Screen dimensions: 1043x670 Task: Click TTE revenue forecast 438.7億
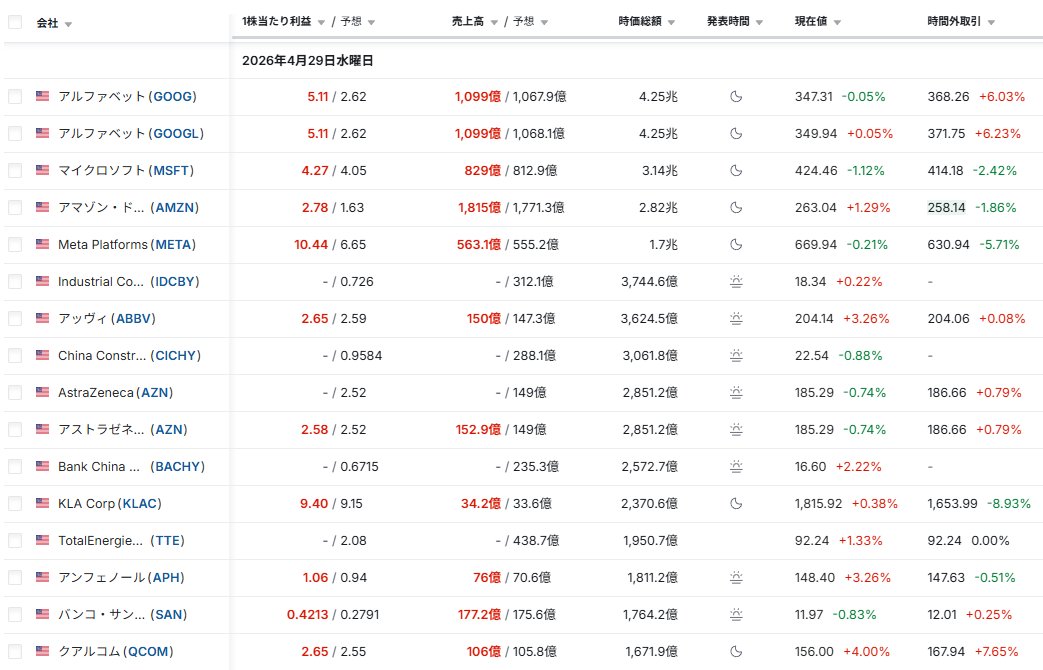point(536,540)
